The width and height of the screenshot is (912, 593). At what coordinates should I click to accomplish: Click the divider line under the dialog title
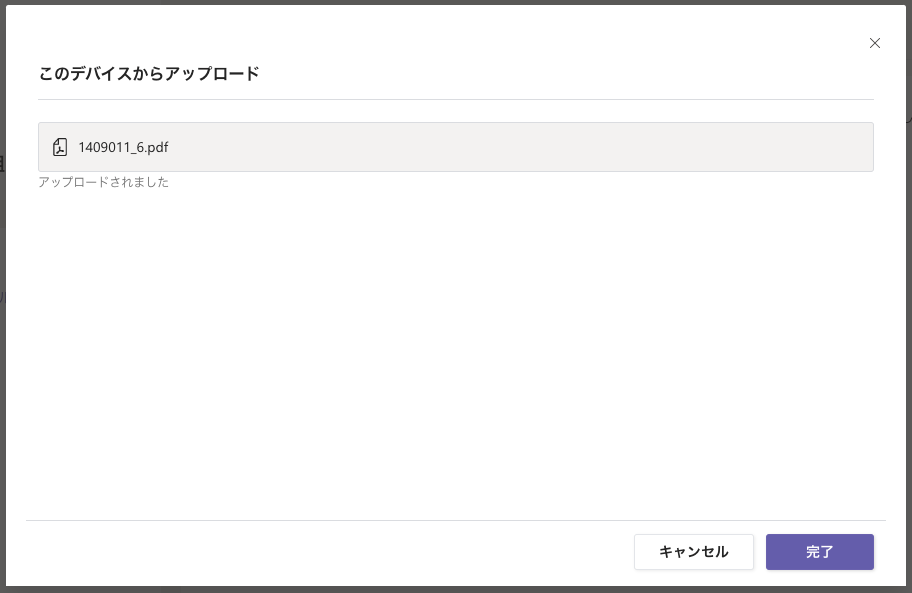pyautogui.click(x=456, y=100)
